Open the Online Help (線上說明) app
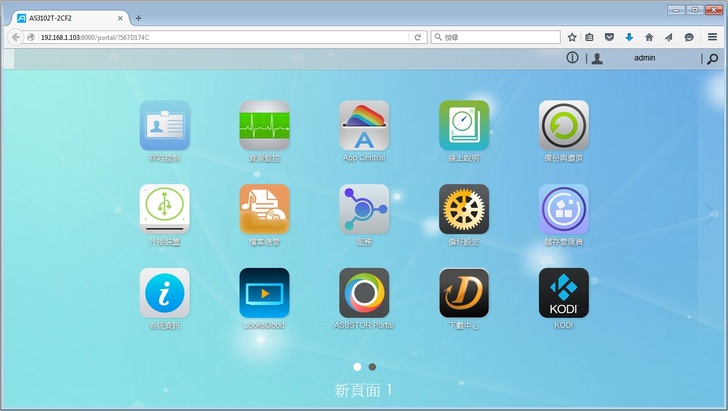 464,126
